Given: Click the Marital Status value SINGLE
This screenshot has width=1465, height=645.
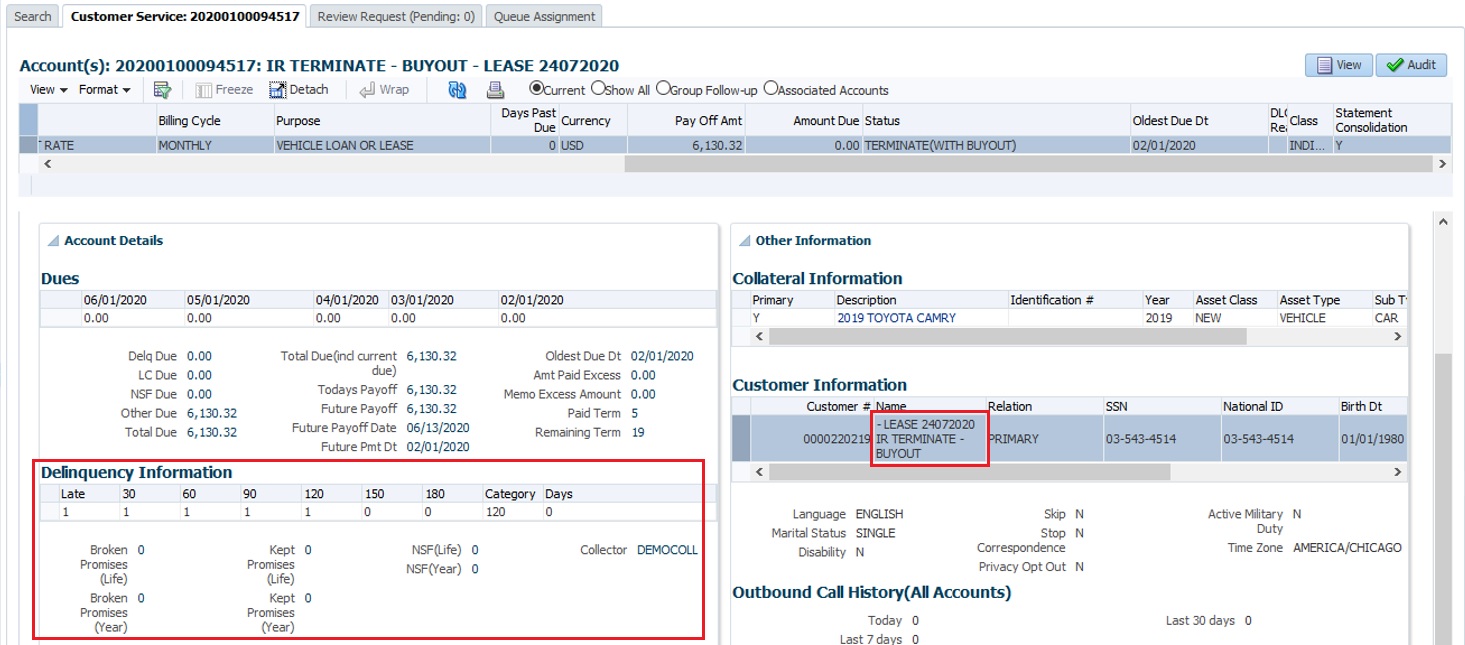Looking at the screenshot, I should (x=875, y=533).
